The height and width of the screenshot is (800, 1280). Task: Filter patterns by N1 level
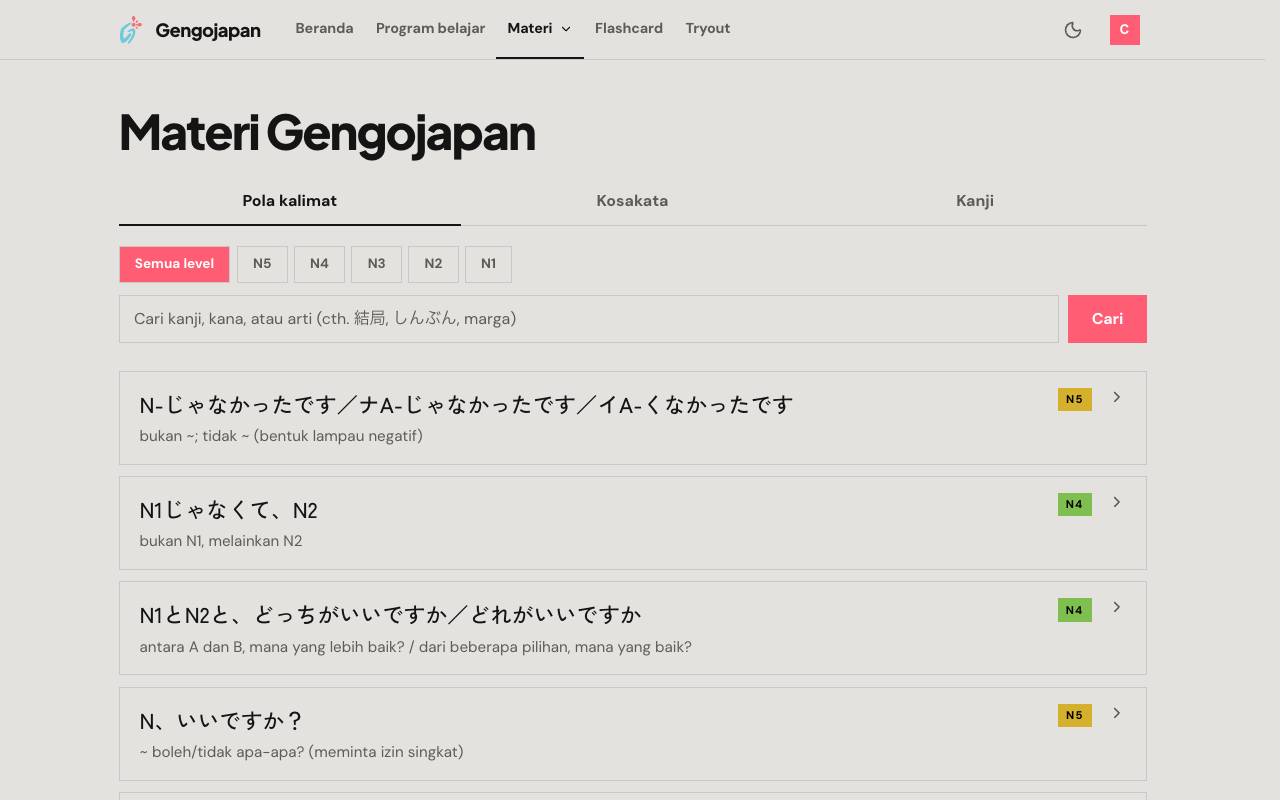(488, 264)
